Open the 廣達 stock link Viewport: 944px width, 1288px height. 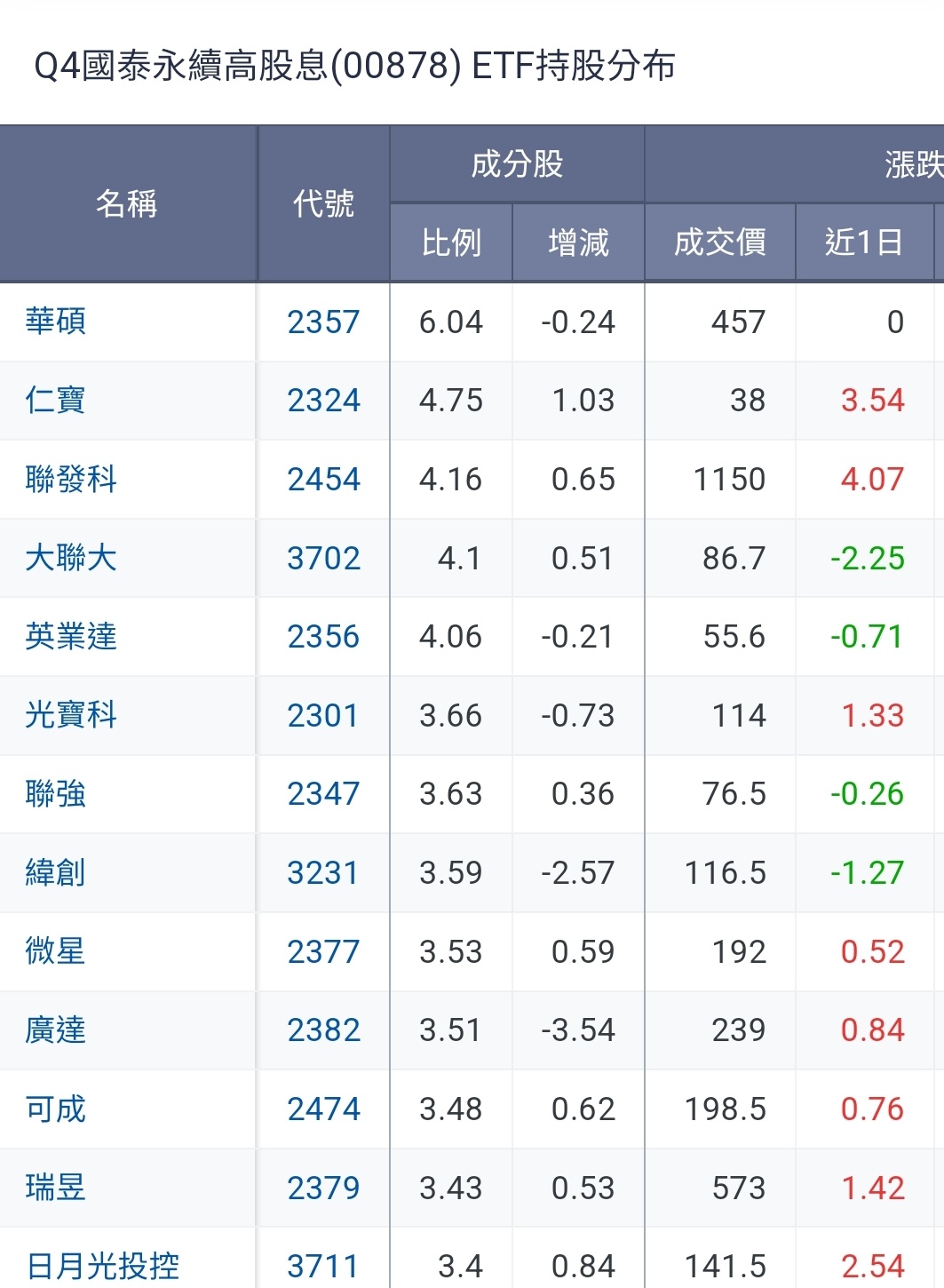(55, 1030)
